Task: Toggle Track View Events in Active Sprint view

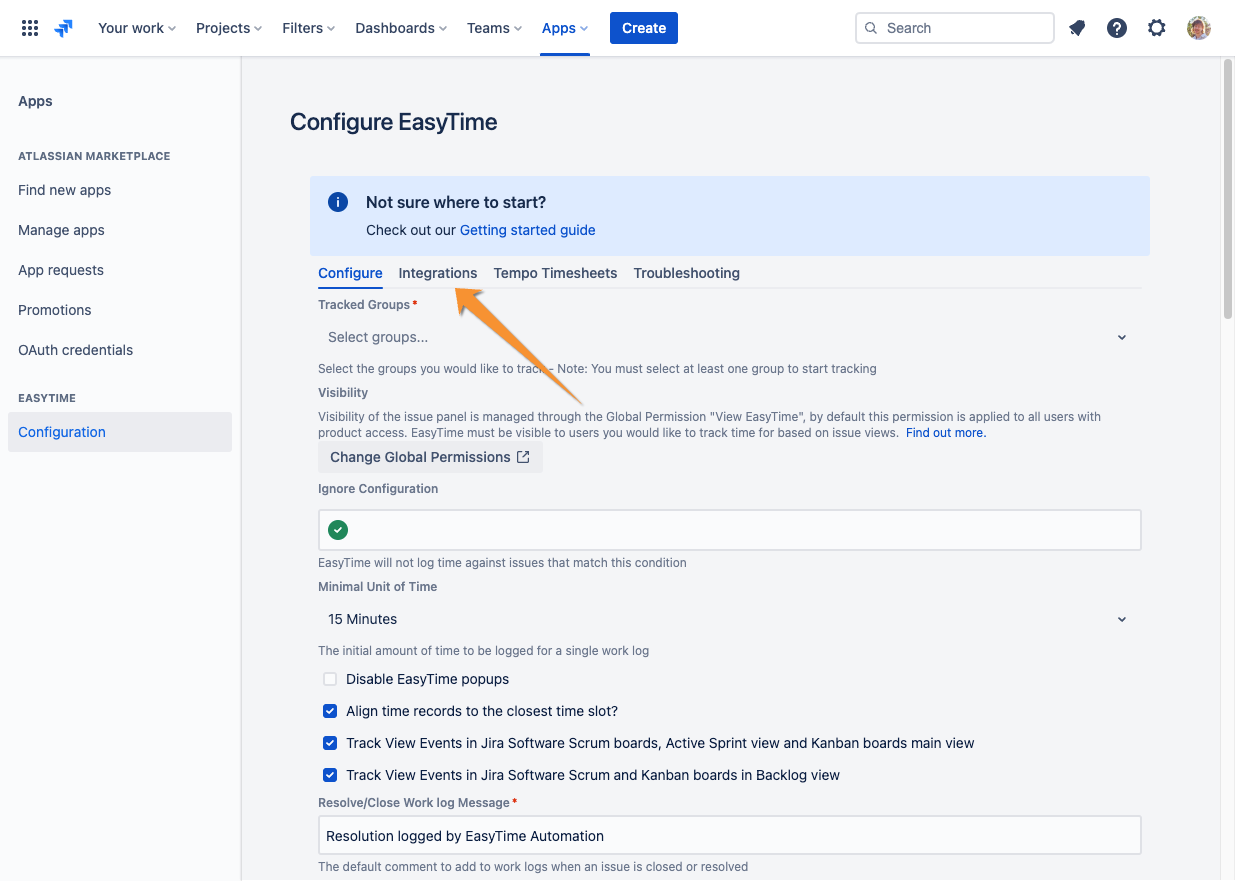Action: tap(330, 743)
